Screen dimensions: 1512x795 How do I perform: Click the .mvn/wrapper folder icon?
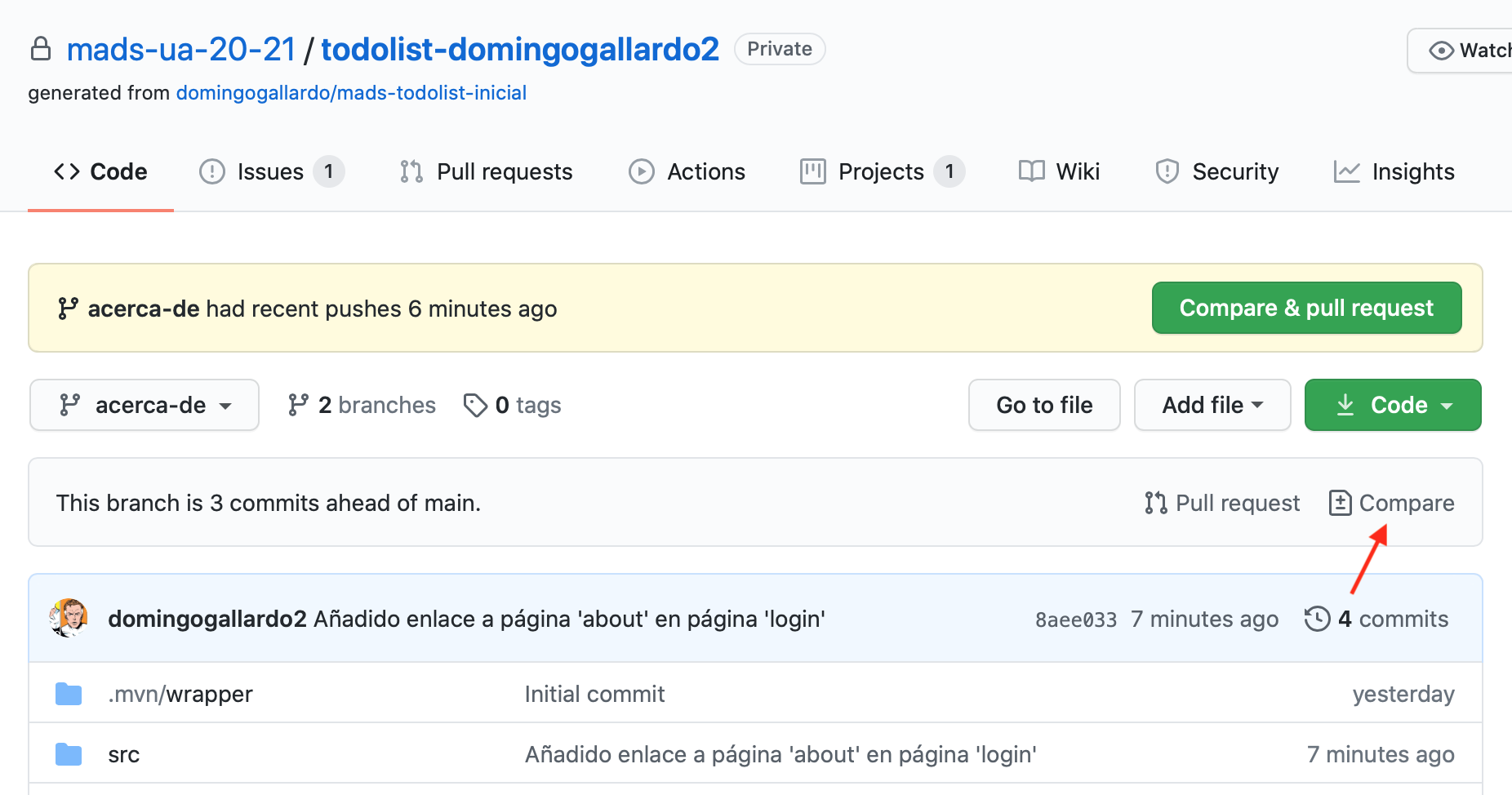click(69, 694)
